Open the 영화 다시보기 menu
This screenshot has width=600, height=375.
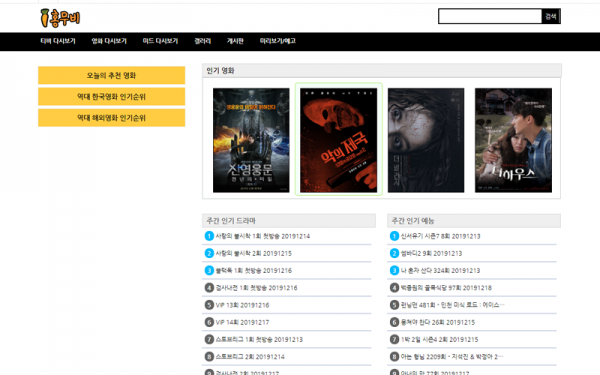[x=109, y=41]
